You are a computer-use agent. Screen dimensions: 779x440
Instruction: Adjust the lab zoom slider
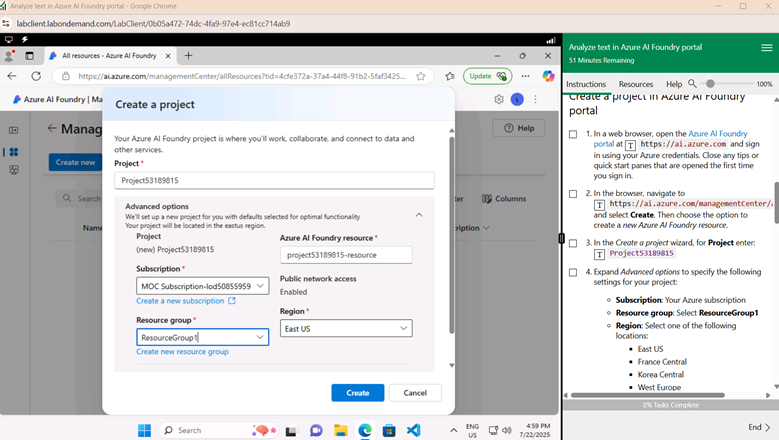pos(710,84)
